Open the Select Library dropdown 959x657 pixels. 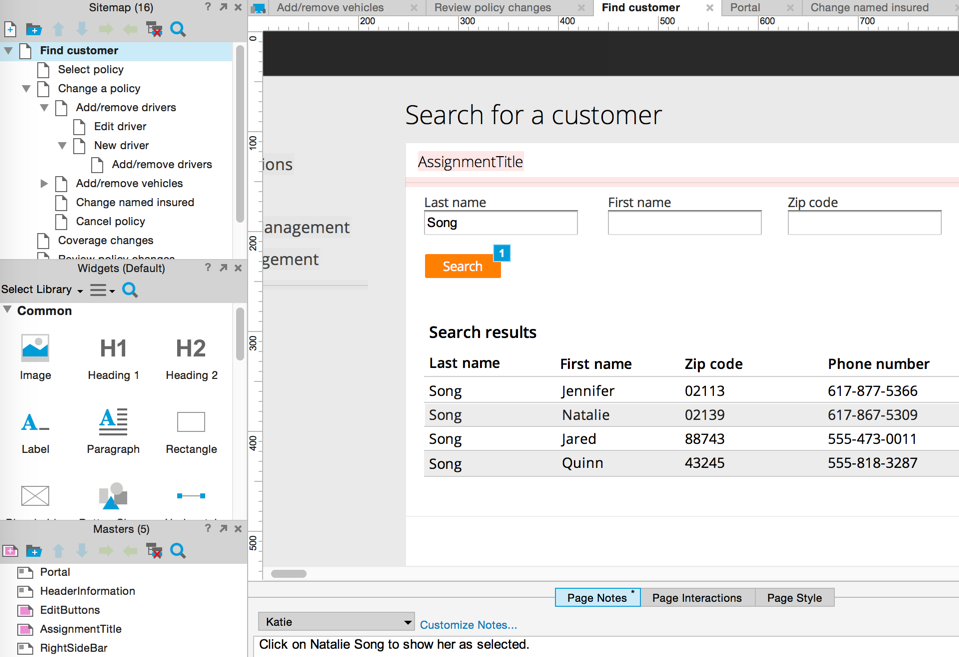(42, 289)
